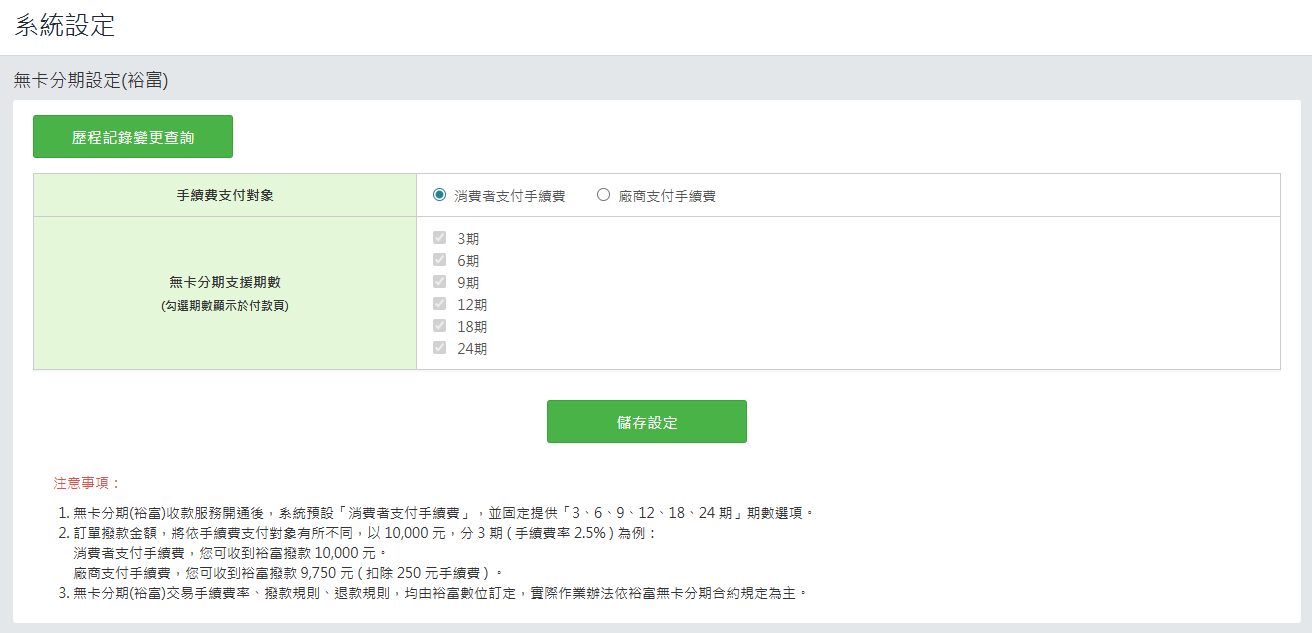Toggle the 12期 installment checkbox
Screen dimensions: 1312x633
pos(439,304)
